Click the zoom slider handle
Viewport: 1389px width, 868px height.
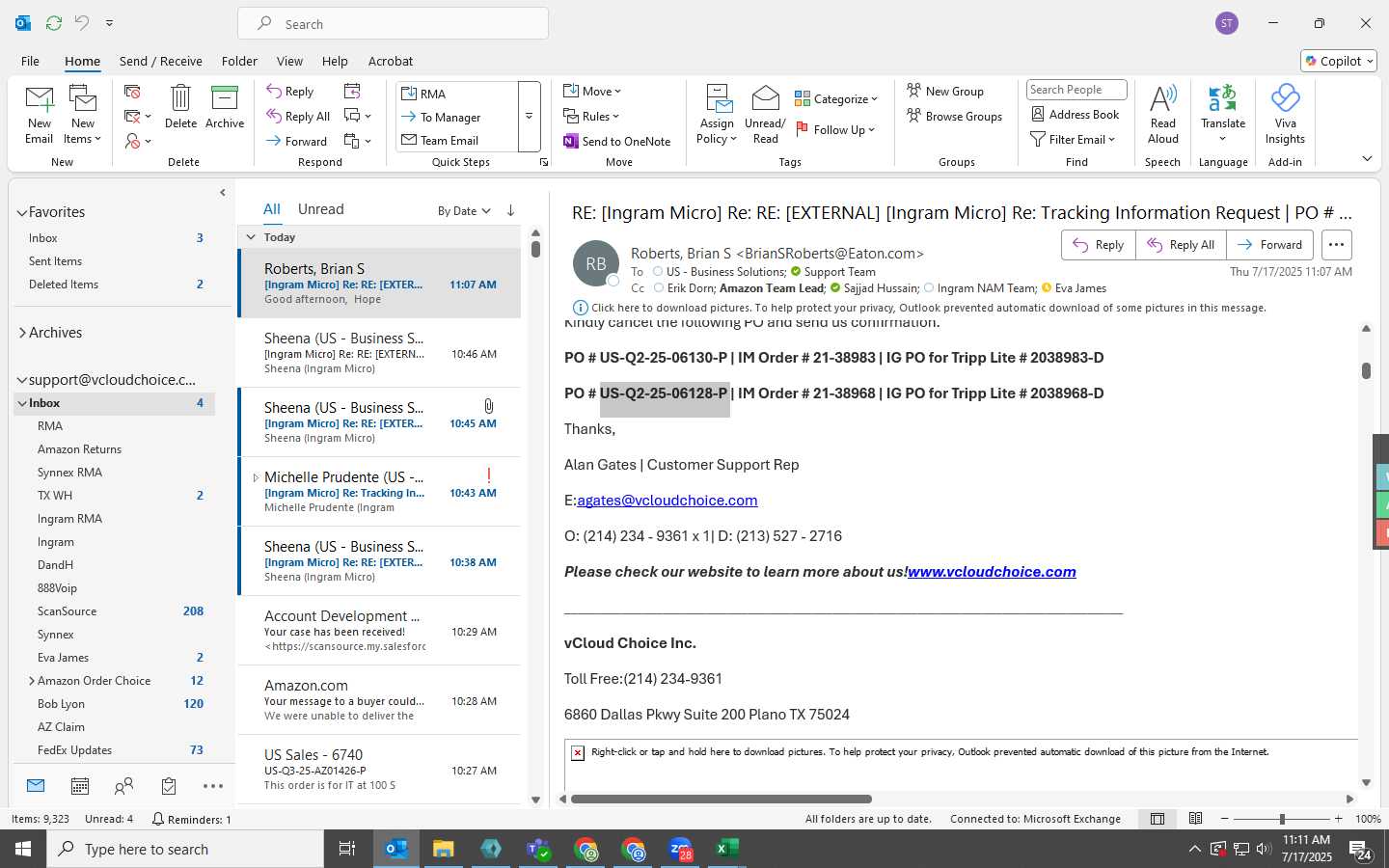pyautogui.click(x=1282, y=819)
